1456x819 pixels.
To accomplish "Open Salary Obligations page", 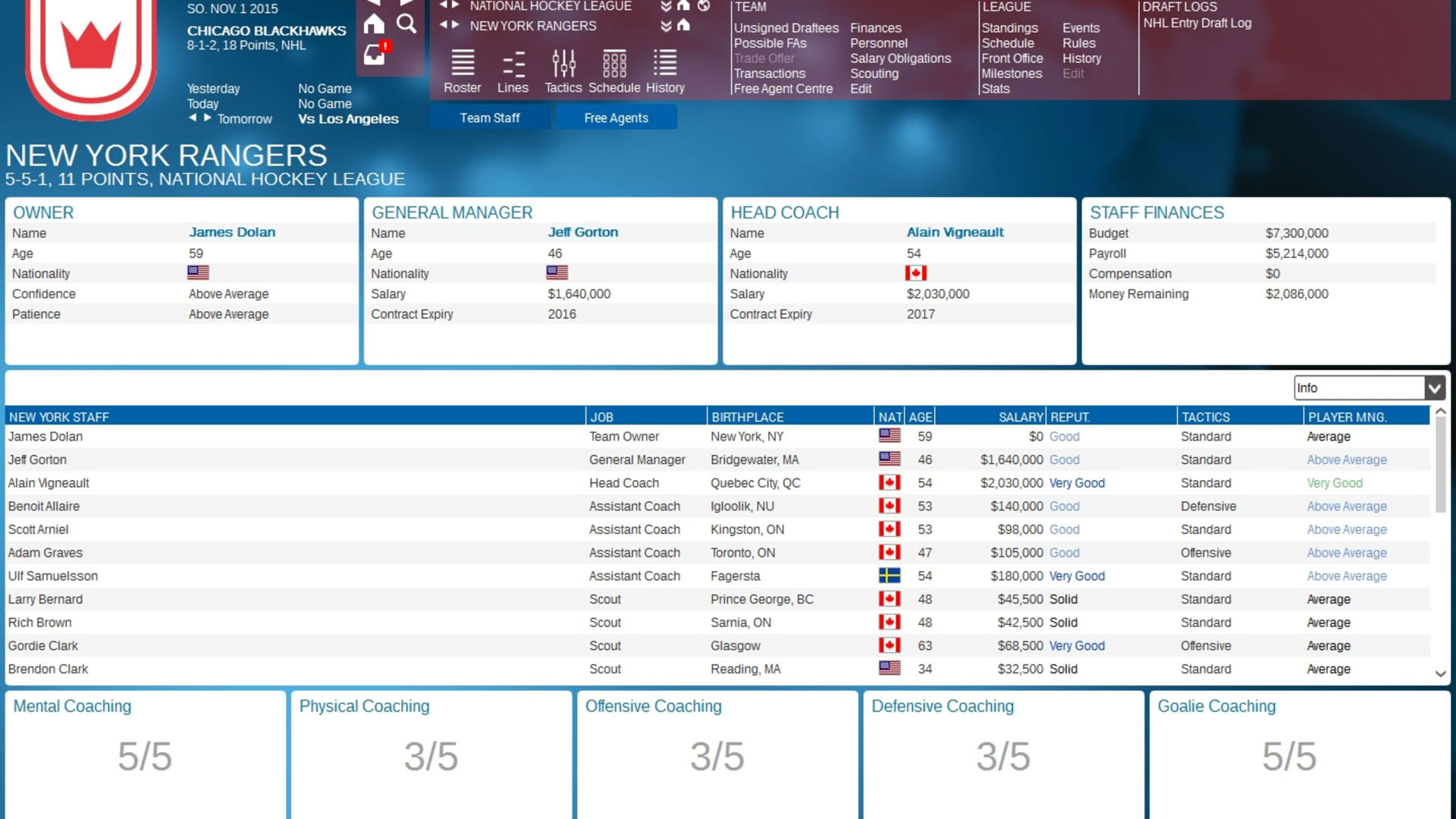I will [900, 58].
